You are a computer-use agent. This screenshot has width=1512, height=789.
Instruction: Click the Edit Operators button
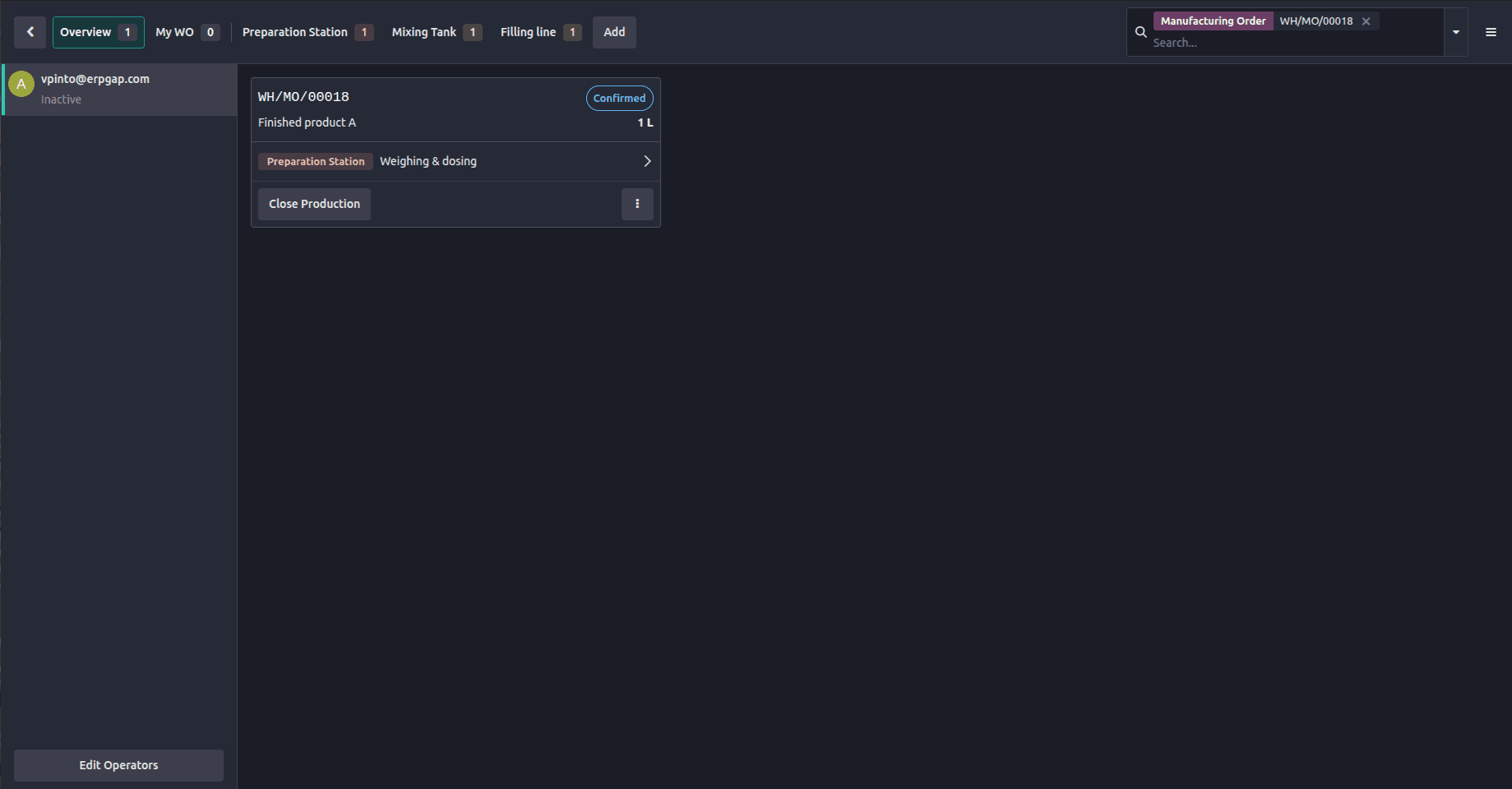click(118, 765)
